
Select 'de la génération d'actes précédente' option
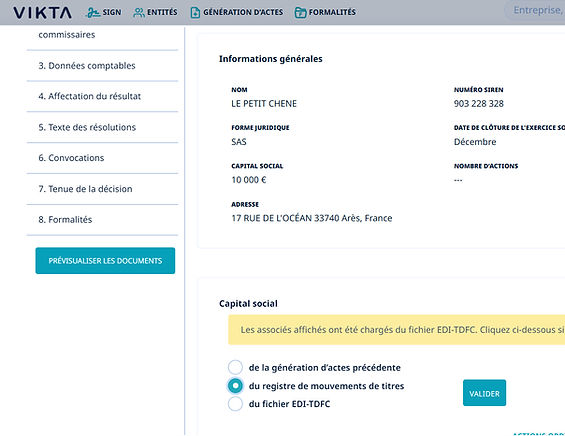tap(235, 367)
